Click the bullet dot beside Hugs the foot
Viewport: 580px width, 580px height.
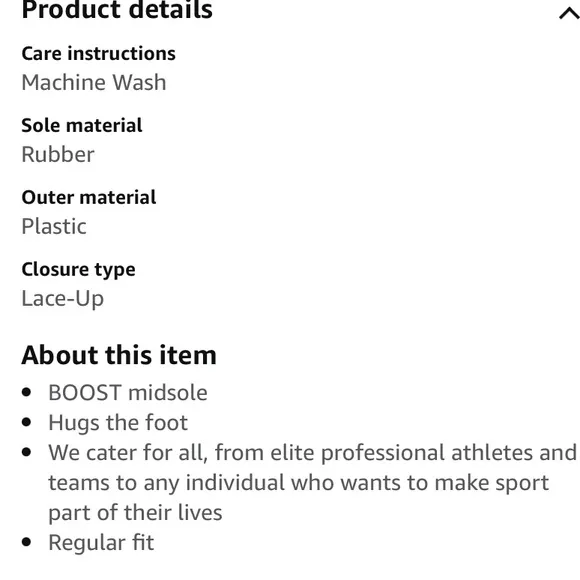tap(26, 422)
